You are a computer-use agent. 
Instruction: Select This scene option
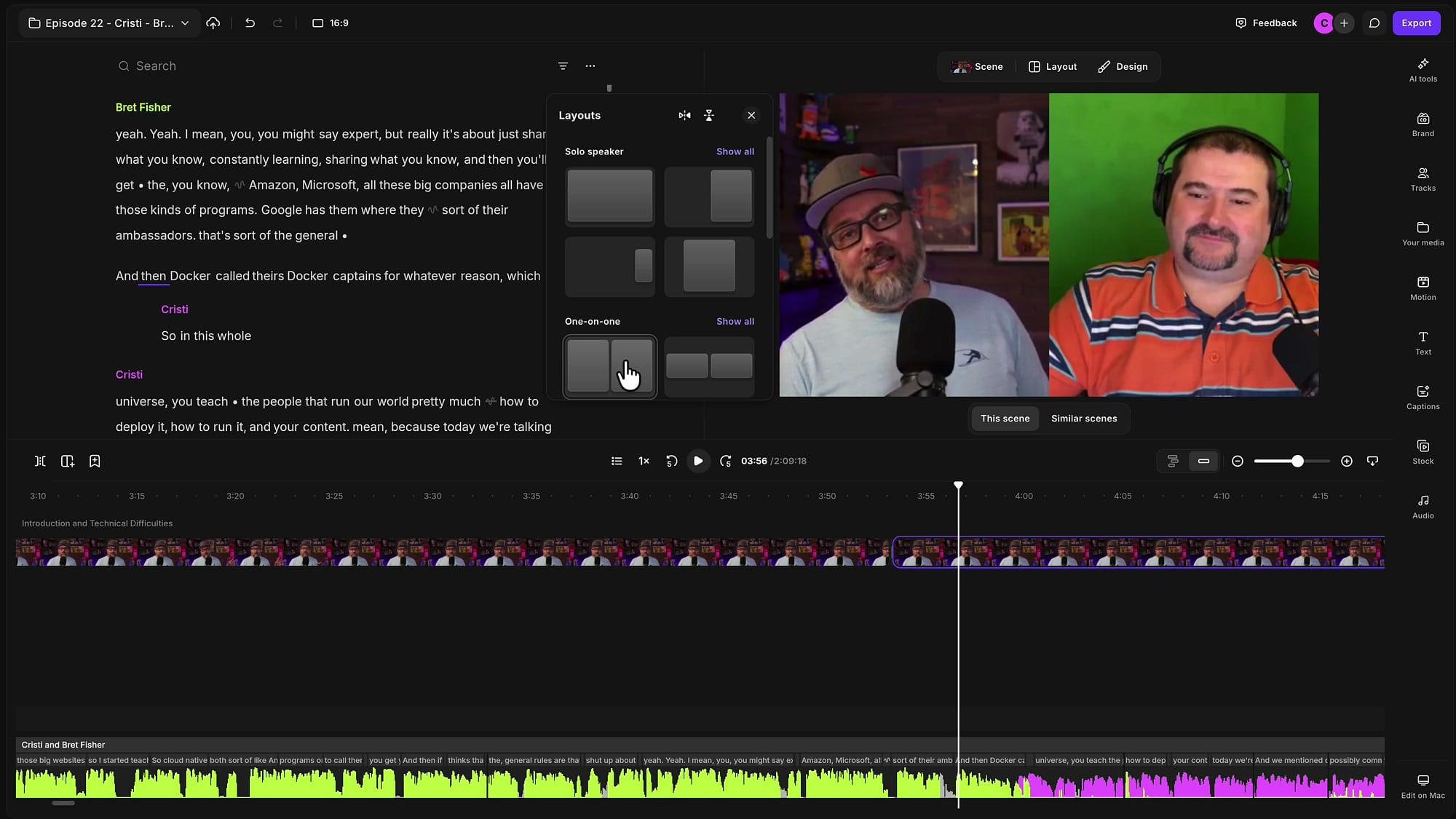(1005, 419)
